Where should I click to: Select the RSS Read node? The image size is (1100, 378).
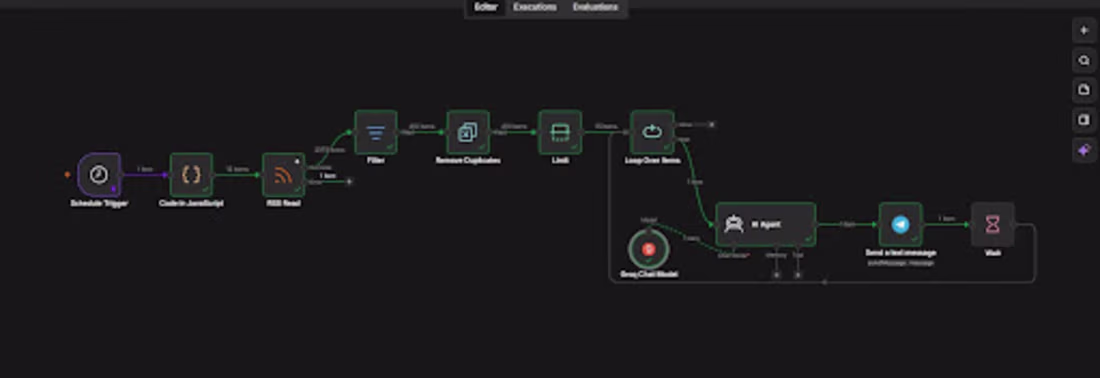(283, 175)
